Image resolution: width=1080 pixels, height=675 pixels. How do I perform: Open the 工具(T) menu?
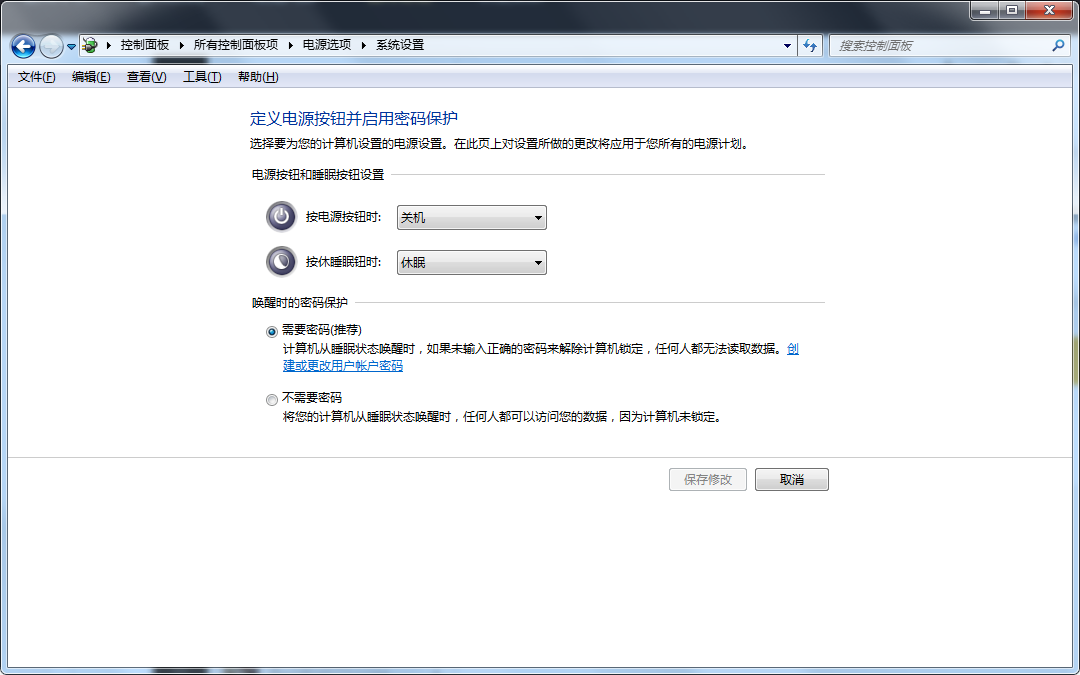tap(201, 77)
